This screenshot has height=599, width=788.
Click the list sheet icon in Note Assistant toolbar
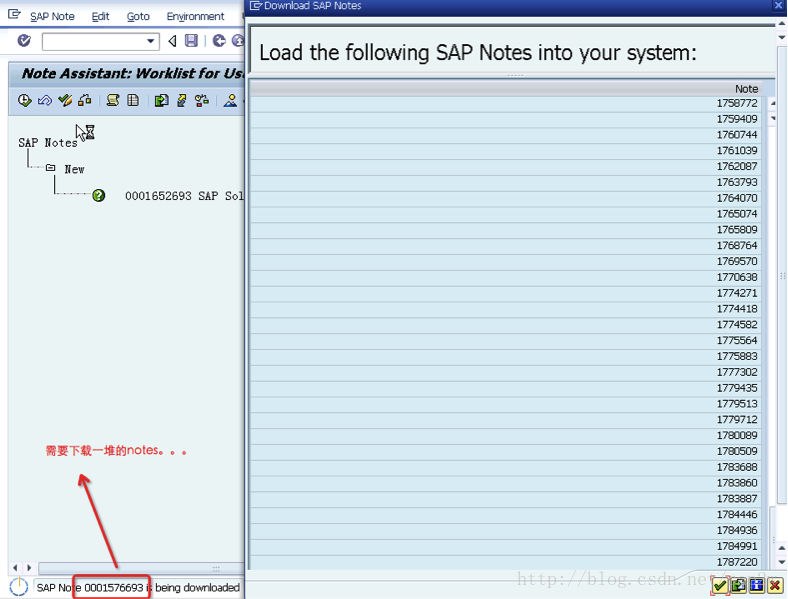133,101
